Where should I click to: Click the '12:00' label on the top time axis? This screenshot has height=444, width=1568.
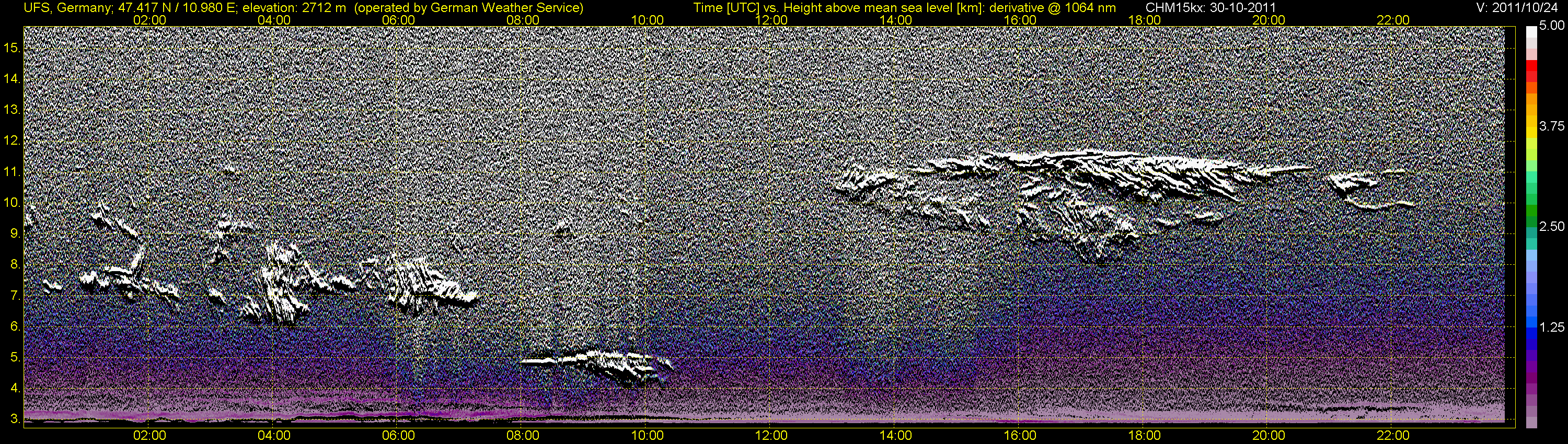[771, 20]
